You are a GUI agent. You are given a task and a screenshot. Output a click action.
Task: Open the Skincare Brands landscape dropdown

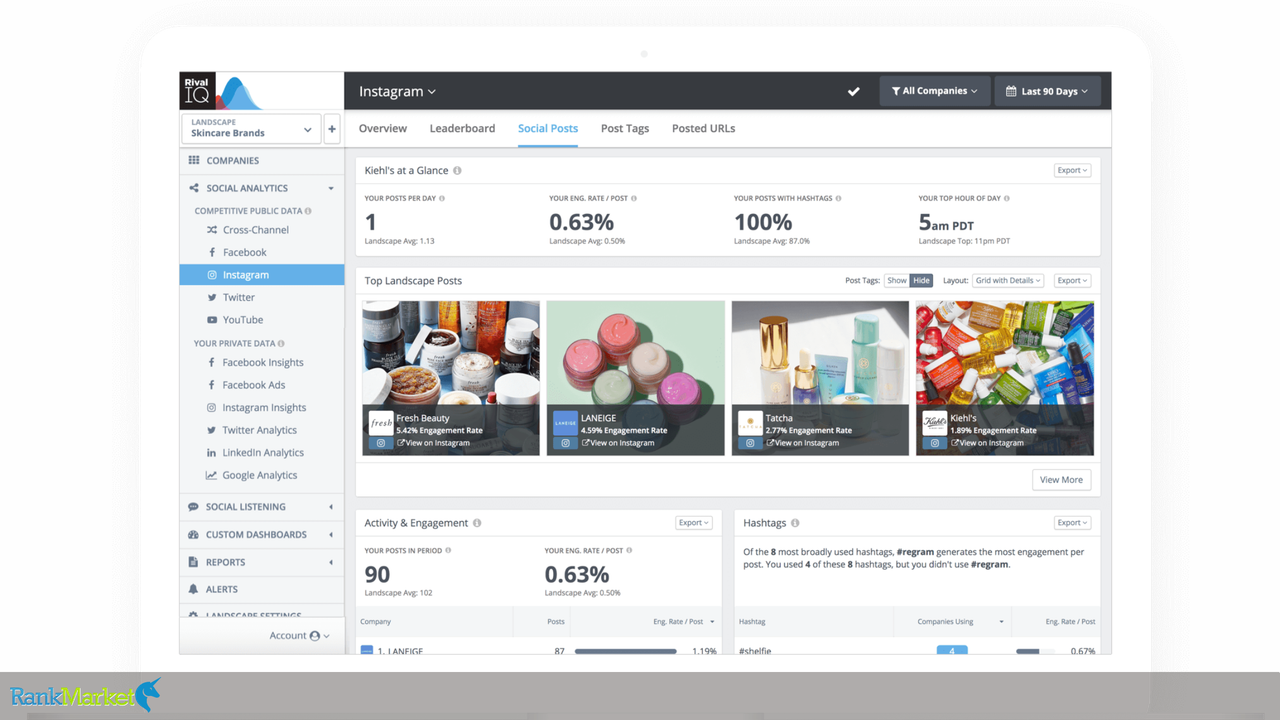[x=250, y=128]
